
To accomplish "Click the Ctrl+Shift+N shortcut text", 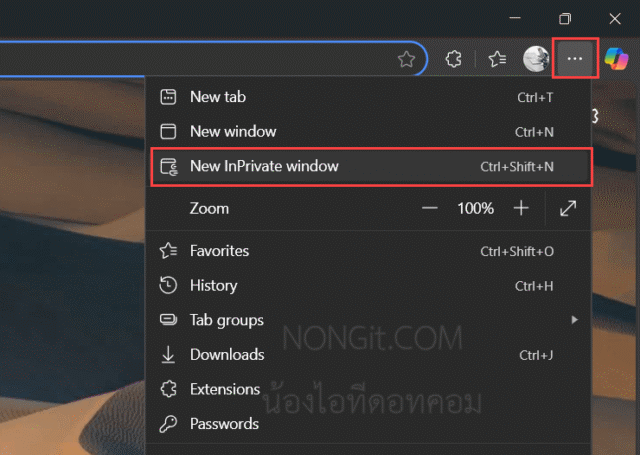I will point(517,167).
